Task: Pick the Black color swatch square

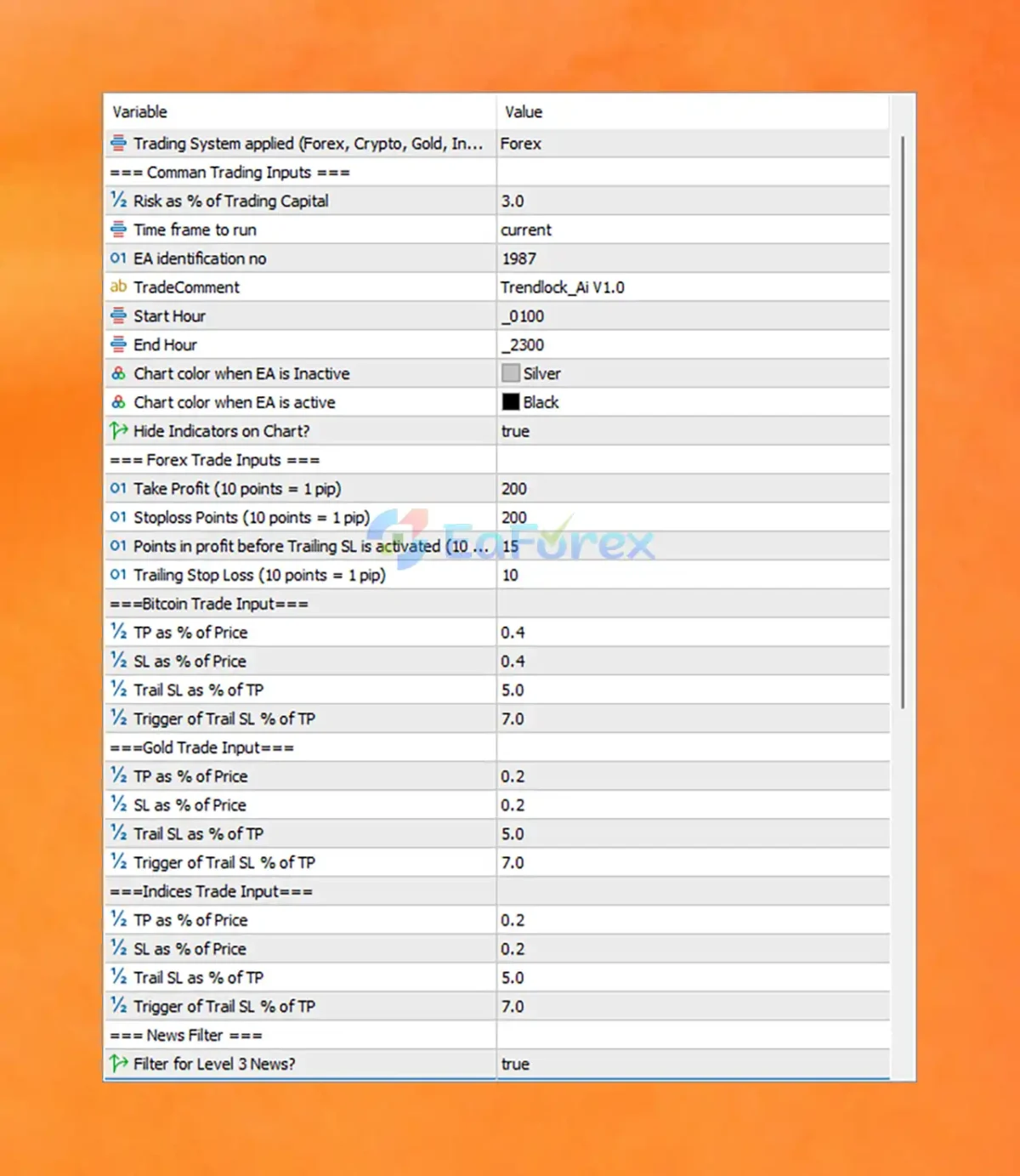Action: click(511, 402)
